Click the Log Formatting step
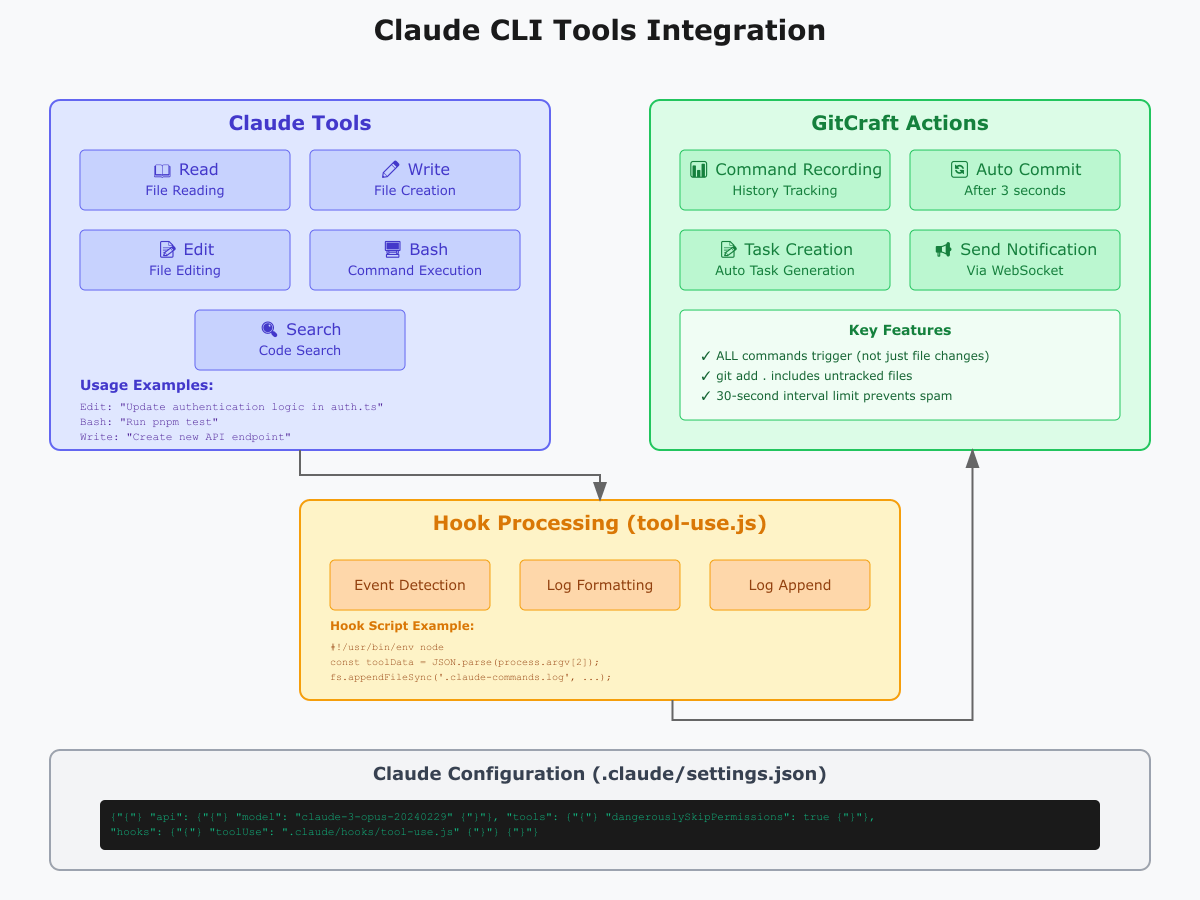This screenshot has height=900, width=1200. point(600,585)
